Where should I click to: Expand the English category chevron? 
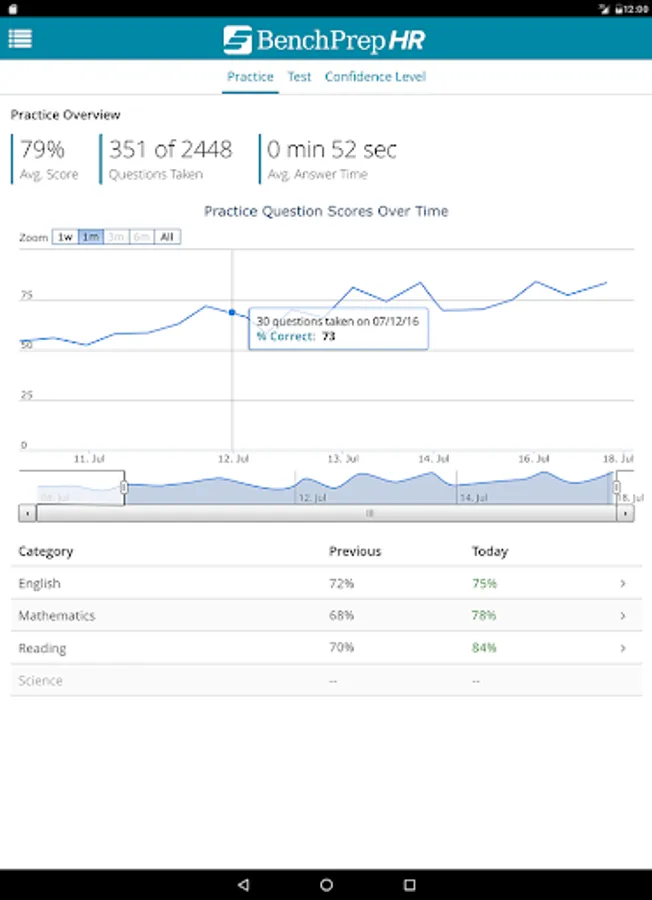point(623,583)
